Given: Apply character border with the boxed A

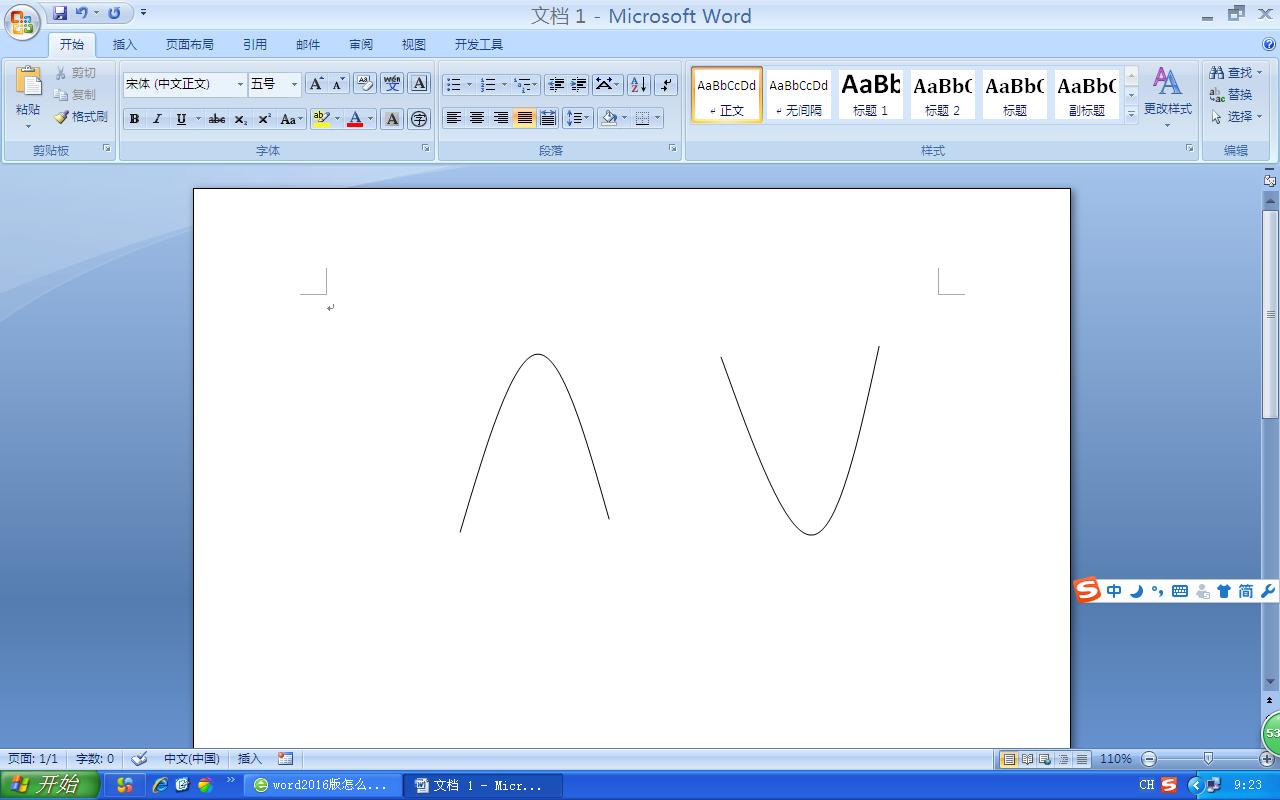Looking at the screenshot, I should tap(420, 84).
